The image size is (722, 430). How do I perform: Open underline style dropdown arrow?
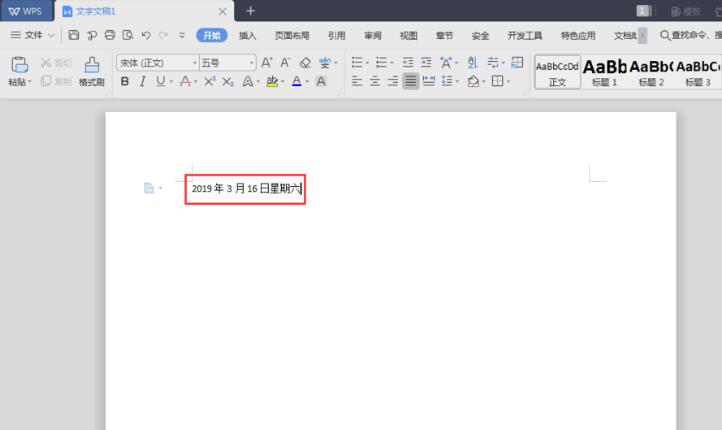(x=171, y=82)
